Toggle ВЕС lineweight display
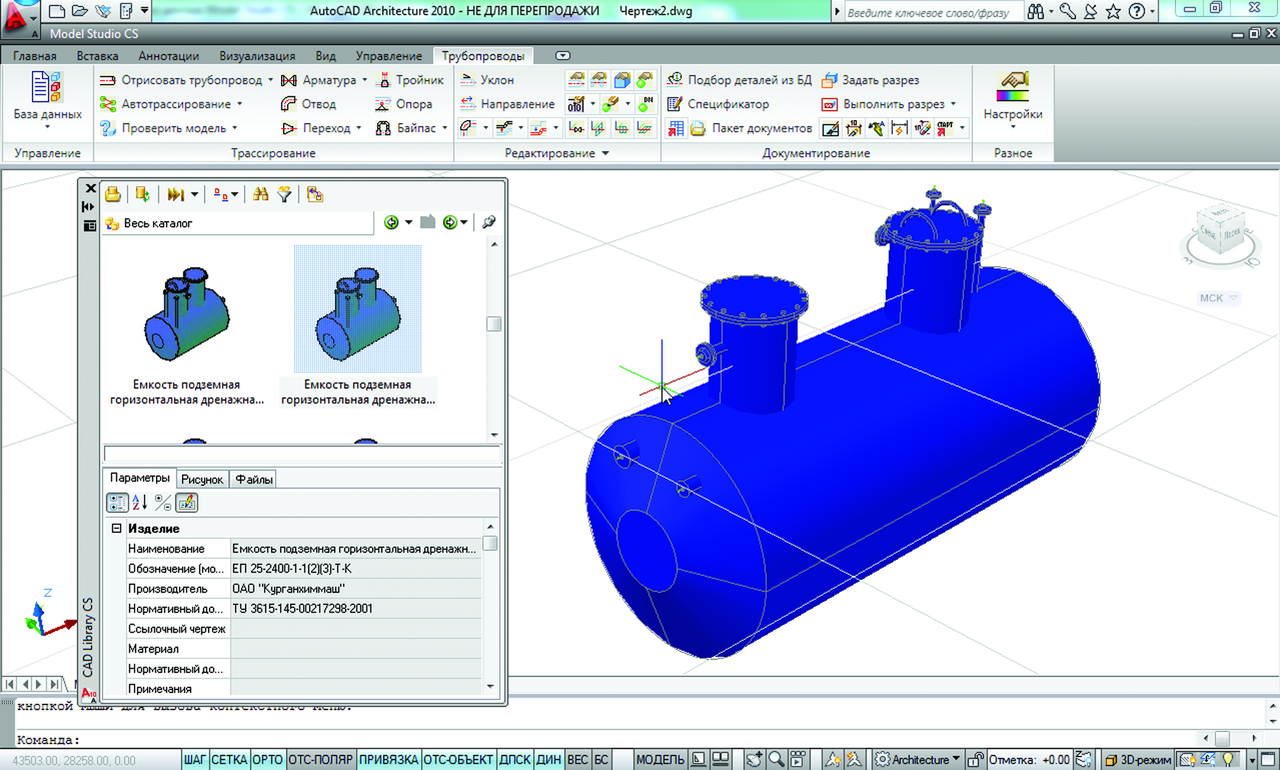This screenshot has height=770, width=1280. (577, 760)
